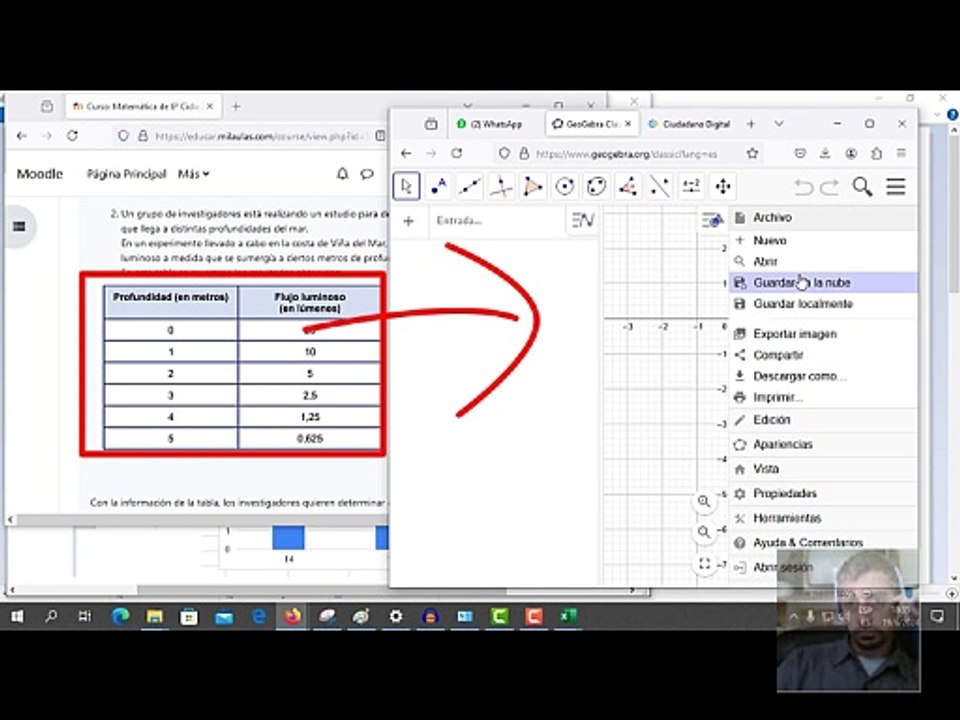Toggle Algebra view style bar
This screenshot has height=720, width=960.
(x=582, y=220)
